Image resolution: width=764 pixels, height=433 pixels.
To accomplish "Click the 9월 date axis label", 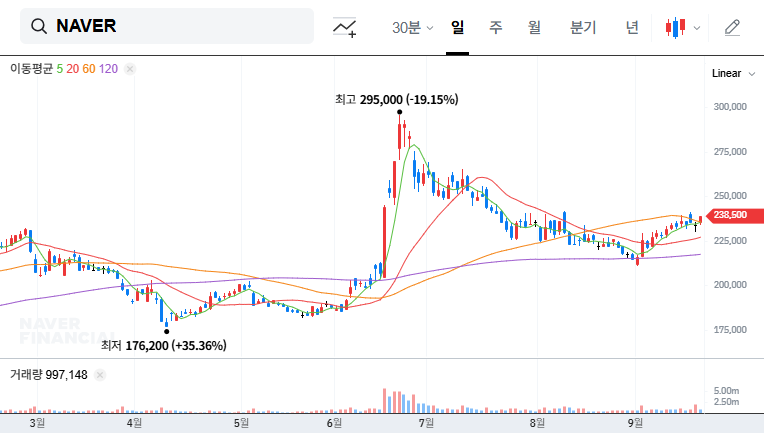I will coord(635,423).
